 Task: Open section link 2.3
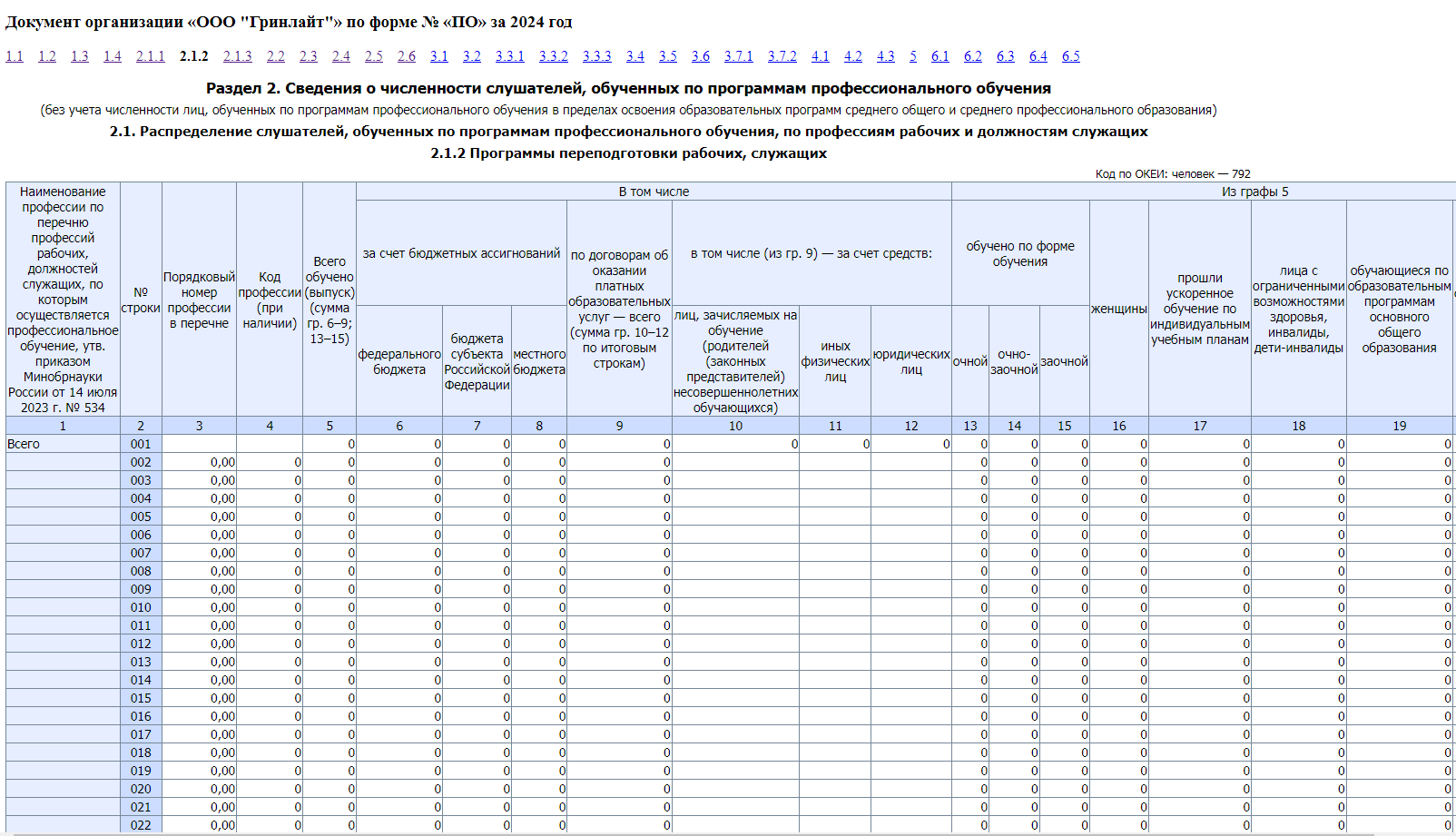[309, 56]
